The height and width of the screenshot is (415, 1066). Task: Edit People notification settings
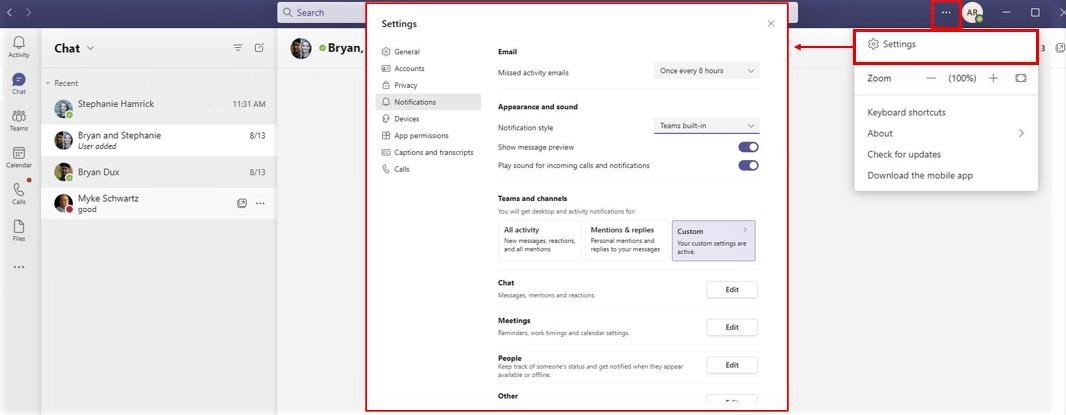pos(732,365)
